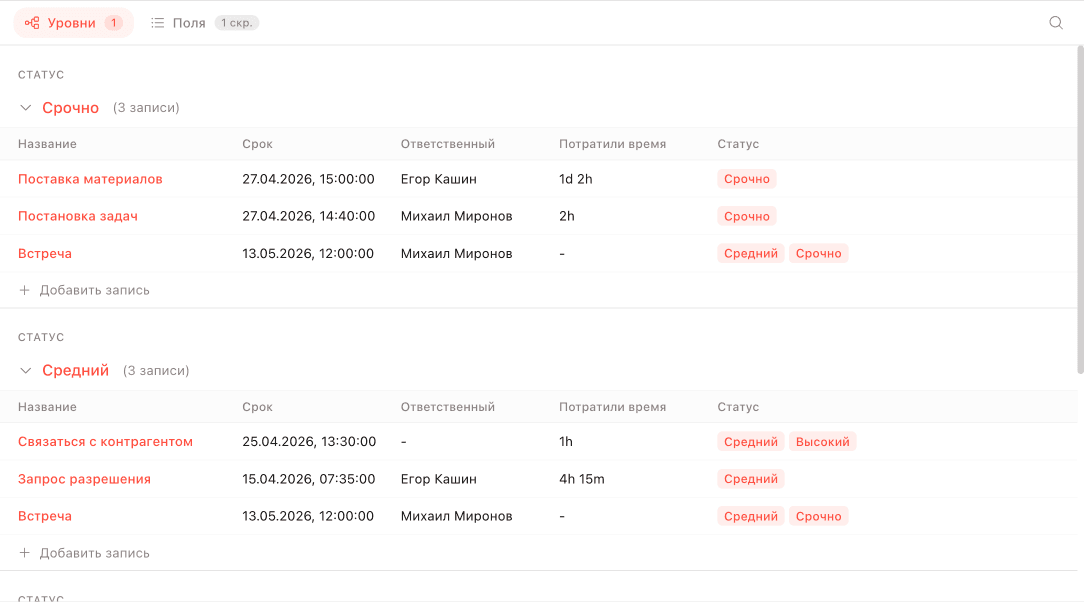Screen dimensions: 1084x602
Task: Click Михаил Миронов in Постановка задач row
Action: [x=456, y=216]
